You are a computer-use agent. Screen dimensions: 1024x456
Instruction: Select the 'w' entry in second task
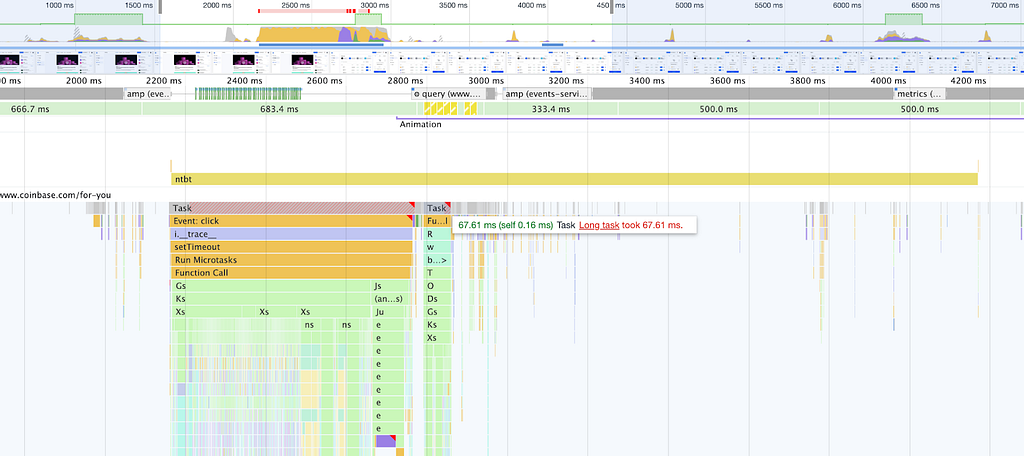point(438,247)
